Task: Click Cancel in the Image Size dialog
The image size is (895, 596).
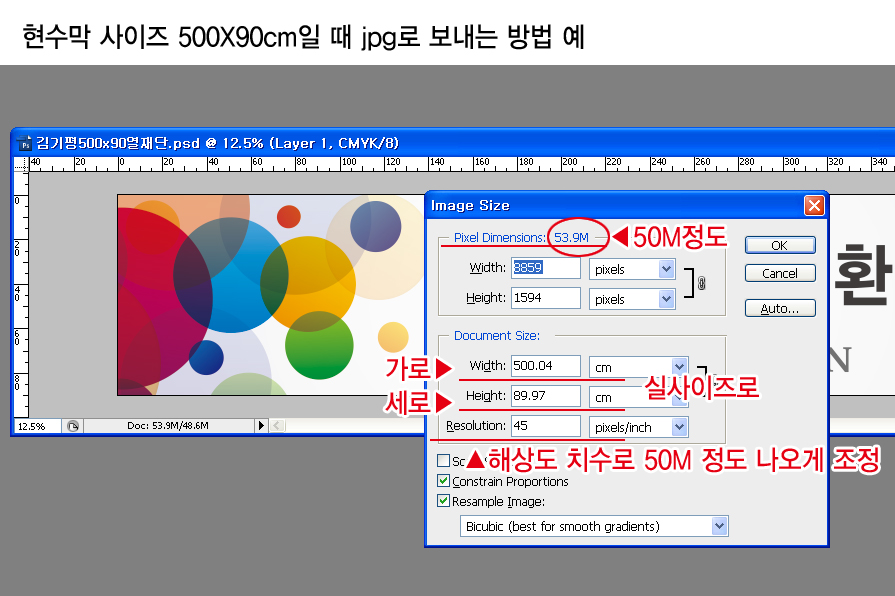Action: (x=780, y=273)
